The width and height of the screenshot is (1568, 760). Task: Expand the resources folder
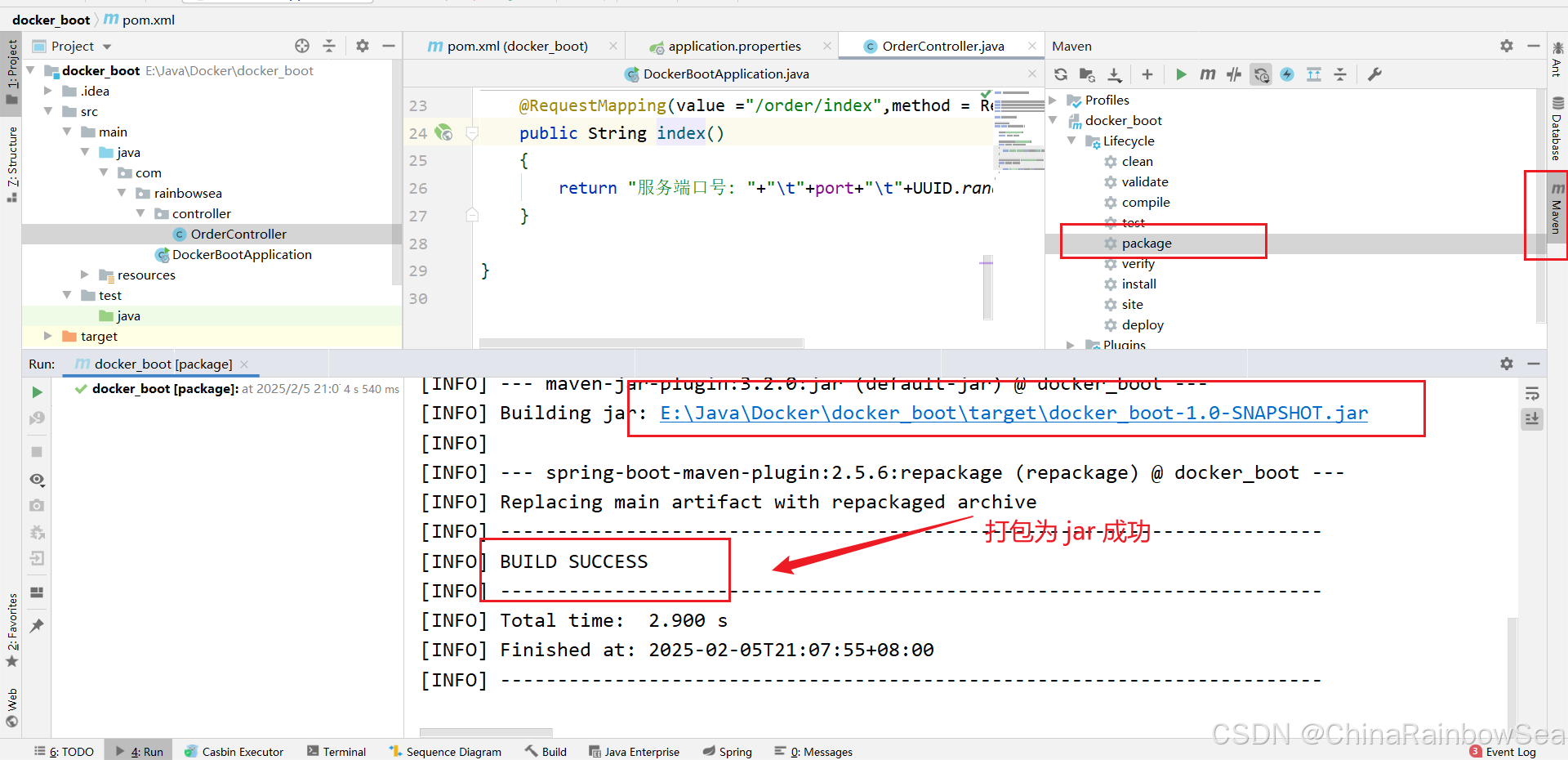[85, 275]
